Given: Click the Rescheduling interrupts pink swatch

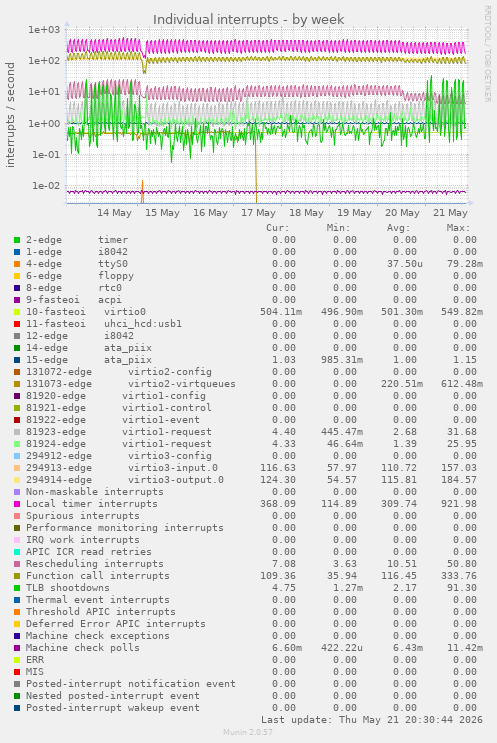Looking at the screenshot, I should (17, 564).
